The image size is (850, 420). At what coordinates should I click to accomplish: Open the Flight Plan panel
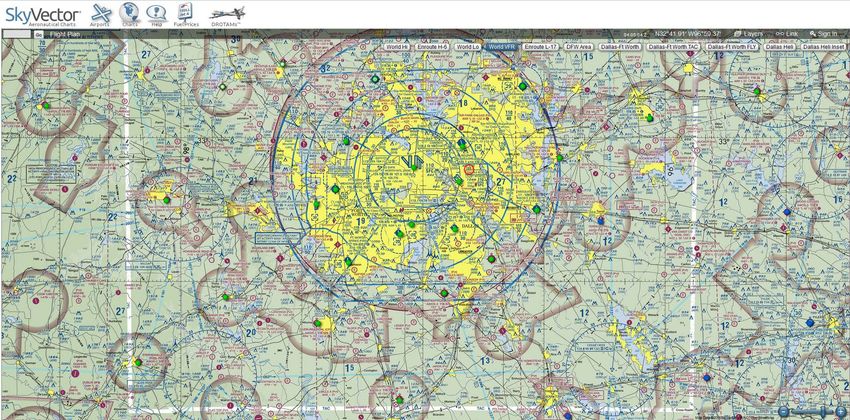65,34
